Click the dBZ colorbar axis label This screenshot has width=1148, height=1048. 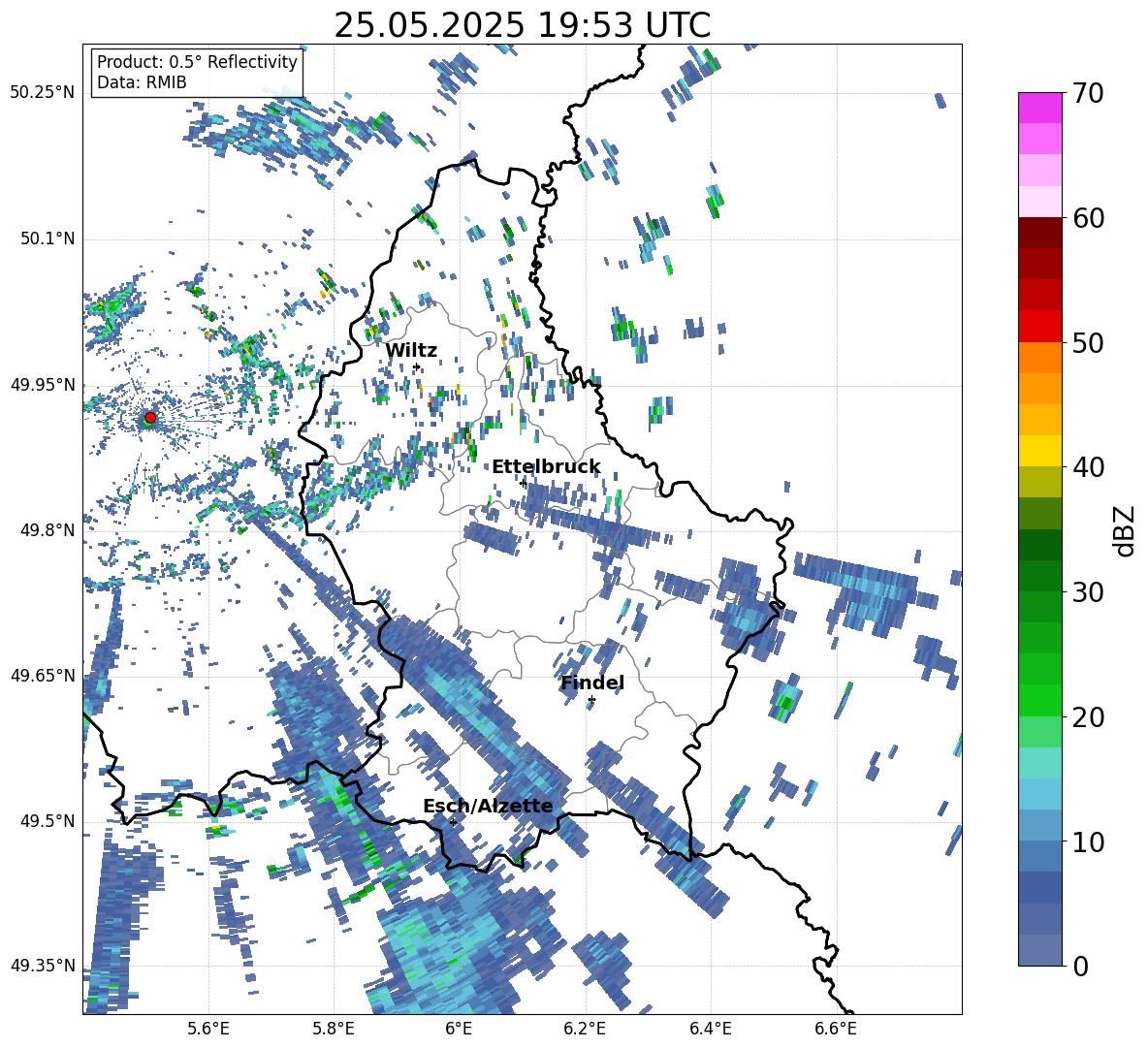[x=1126, y=530]
